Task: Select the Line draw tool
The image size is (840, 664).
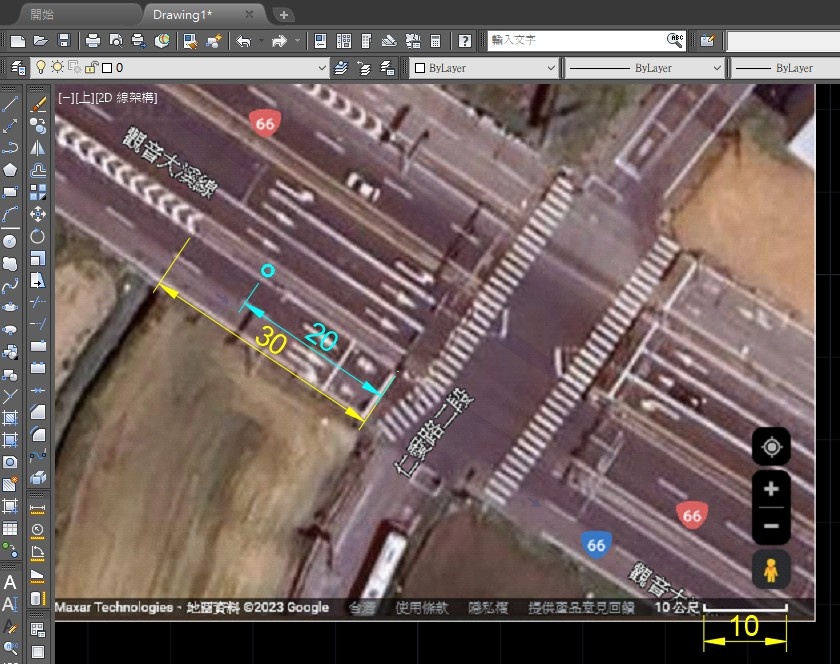Action: coord(10,104)
